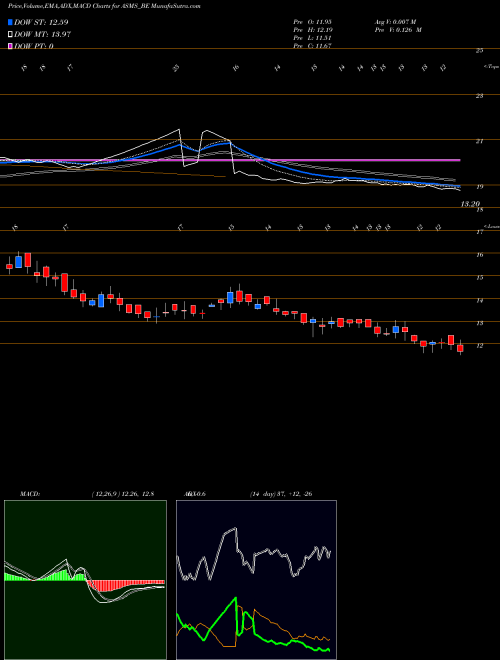Click the magenta horizontal DOW PT line

(x=230, y=160)
